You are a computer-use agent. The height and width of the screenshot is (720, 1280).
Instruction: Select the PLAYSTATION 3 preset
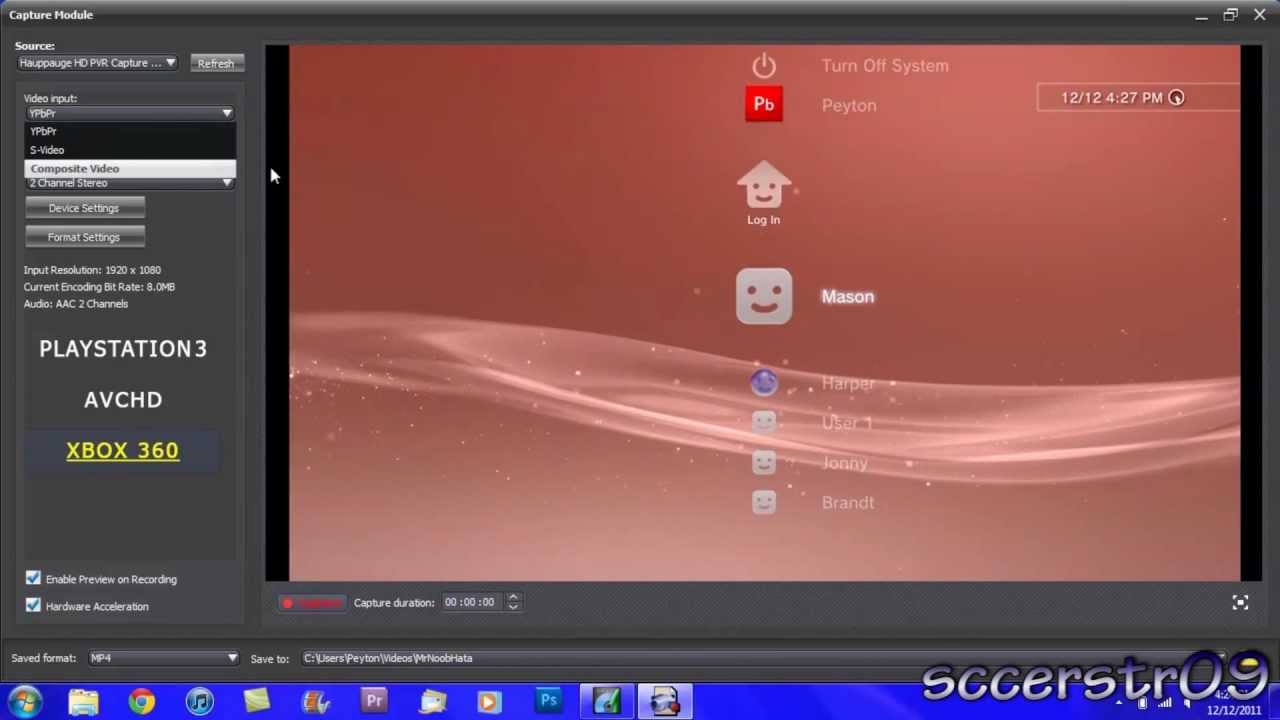point(123,349)
